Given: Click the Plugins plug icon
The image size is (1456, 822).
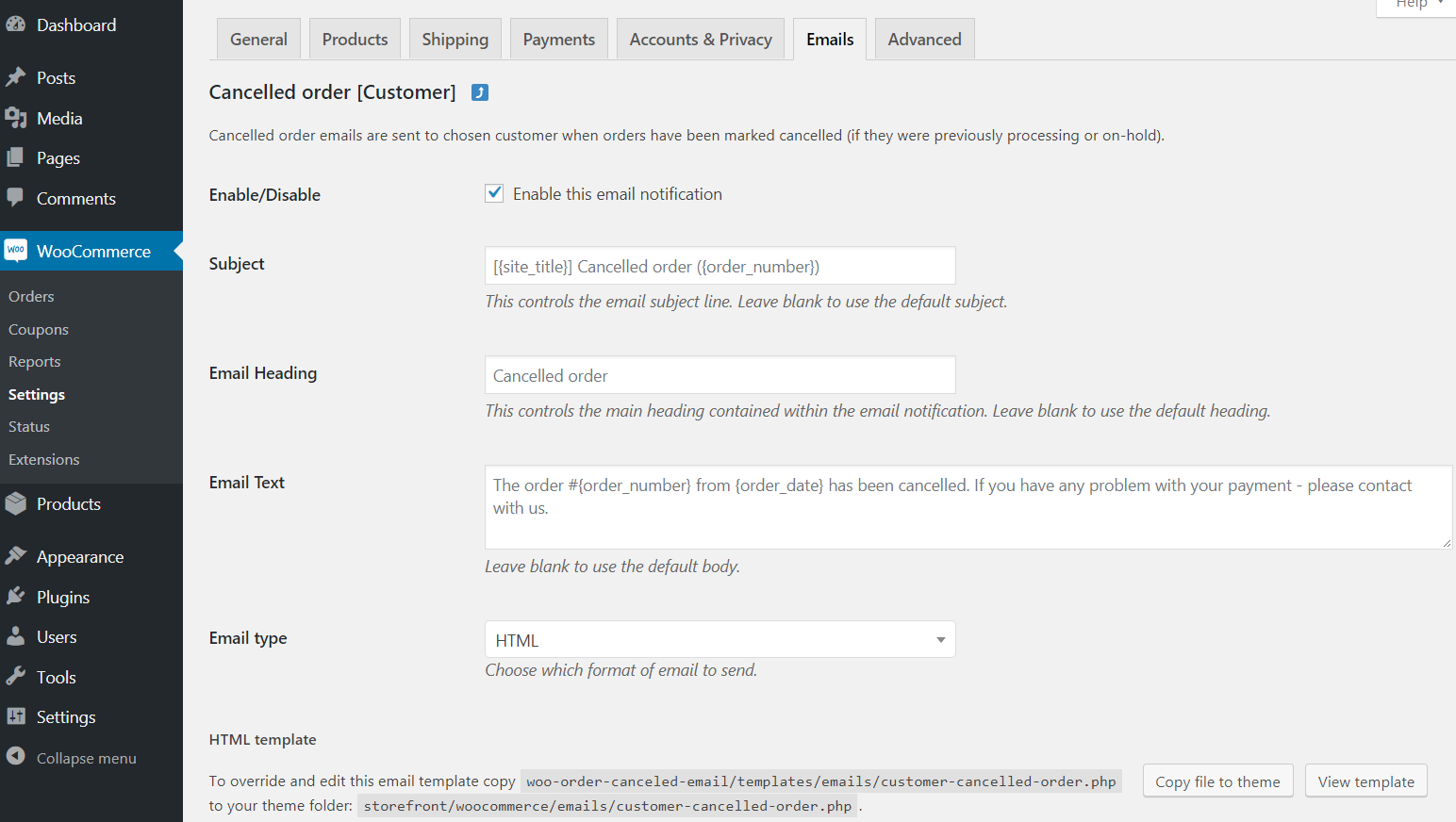Looking at the screenshot, I should point(15,597).
